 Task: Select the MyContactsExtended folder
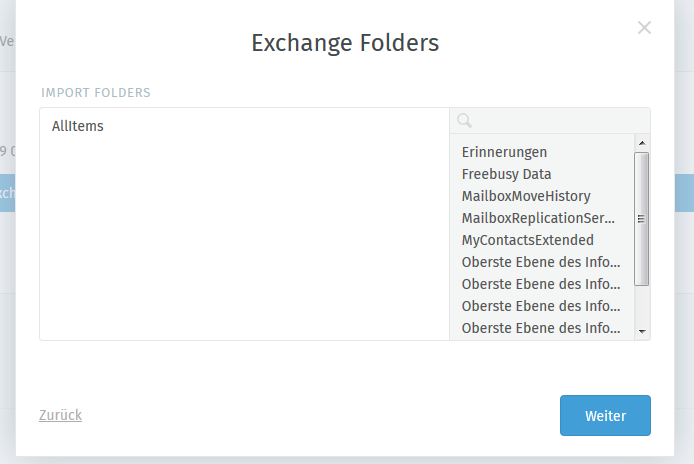tap(528, 240)
